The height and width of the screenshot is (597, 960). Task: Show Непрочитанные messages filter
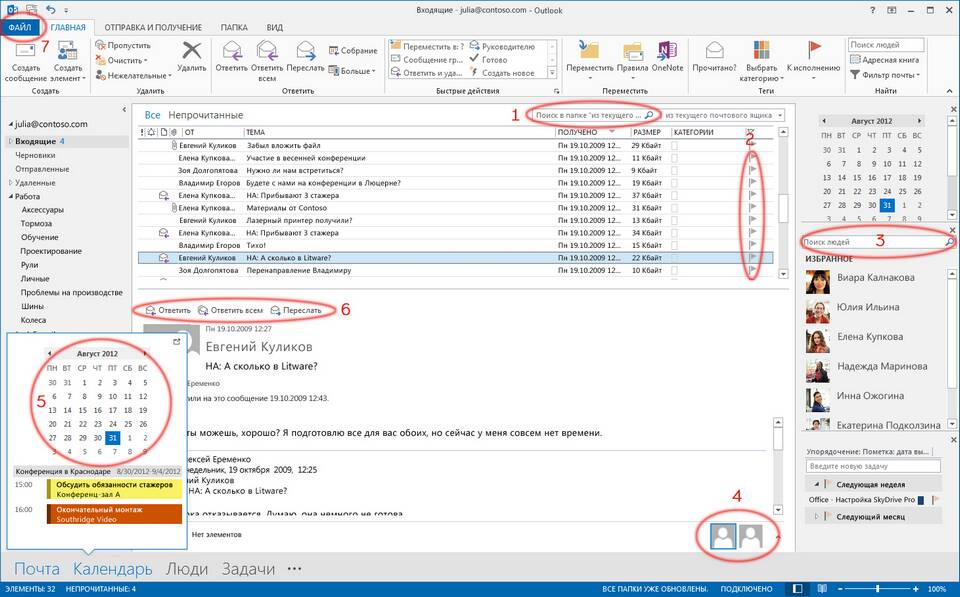click(206, 115)
